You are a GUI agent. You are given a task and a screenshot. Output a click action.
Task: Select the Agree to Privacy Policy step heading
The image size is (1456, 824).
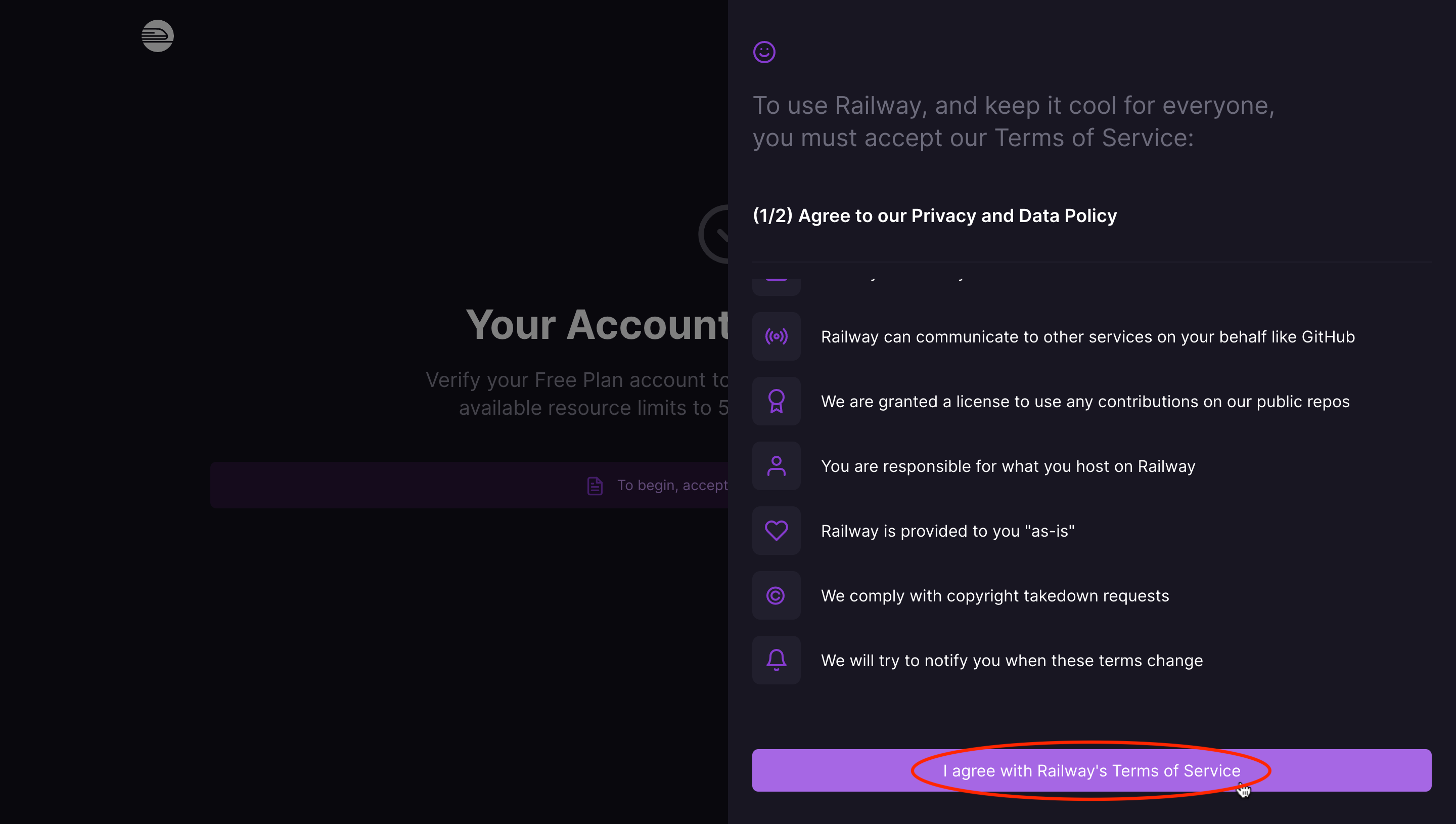[x=934, y=215]
